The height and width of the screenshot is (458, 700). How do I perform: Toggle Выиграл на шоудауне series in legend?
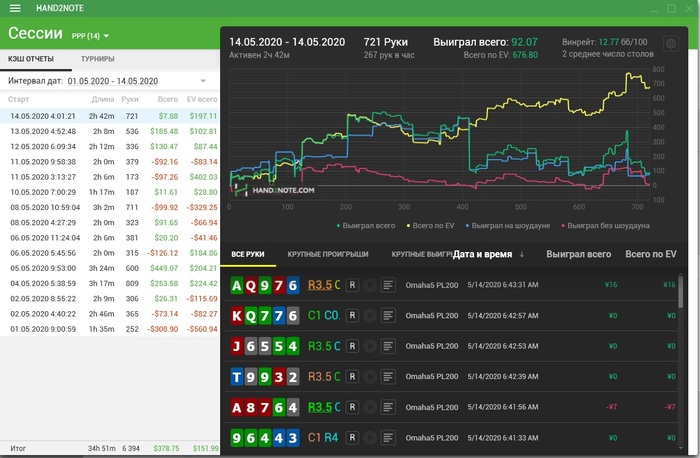508,226
